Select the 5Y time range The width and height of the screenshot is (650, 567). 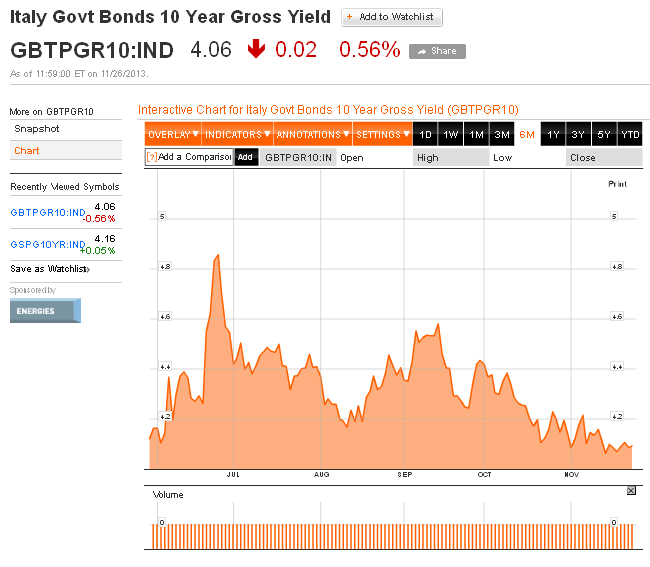[x=604, y=134]
